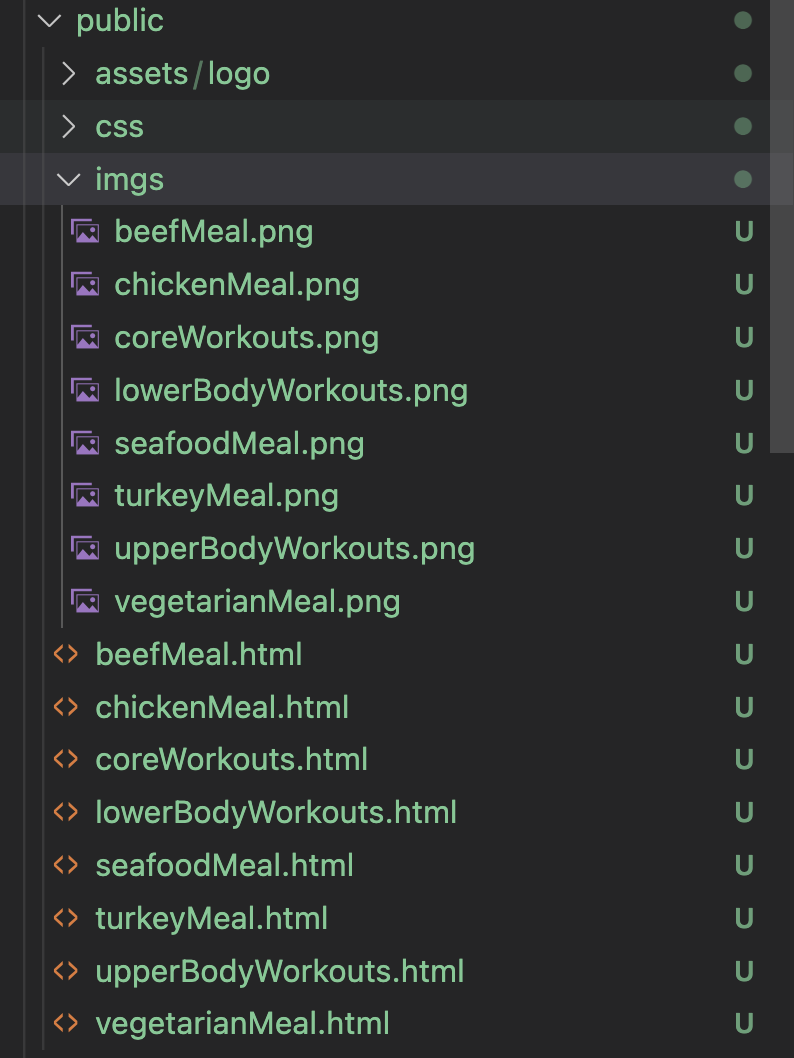Screen dimensions: 794x1058
Task: Expand the css folder chevron
Action: (68, 126)
